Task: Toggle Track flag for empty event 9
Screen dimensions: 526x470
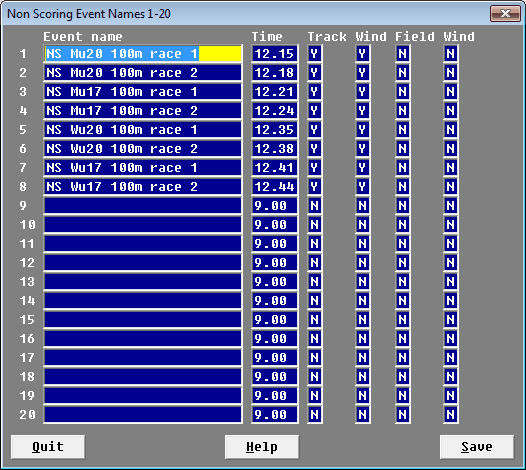Action: [314, 205]
